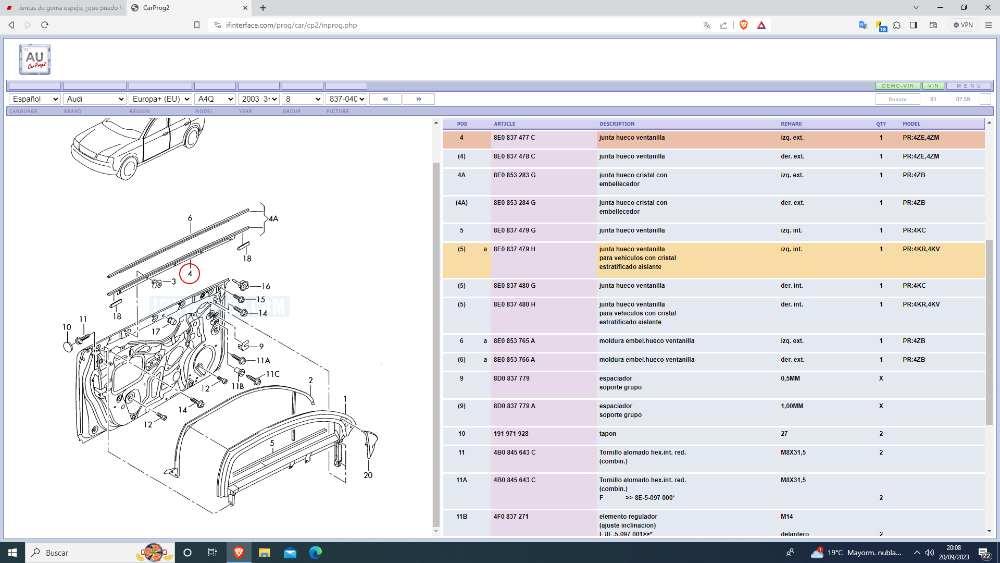Open the MENU button
The height and width of the screenshot is (563, 1000).
969,85
